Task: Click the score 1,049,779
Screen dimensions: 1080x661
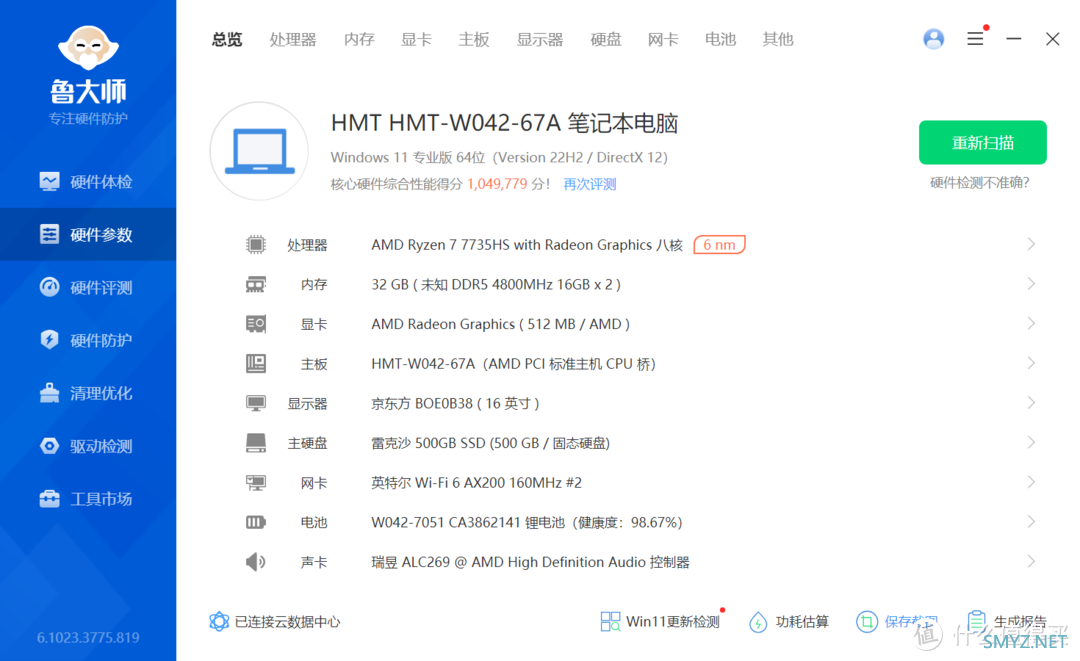Action: pyautogui.click(x=497, y=184)
